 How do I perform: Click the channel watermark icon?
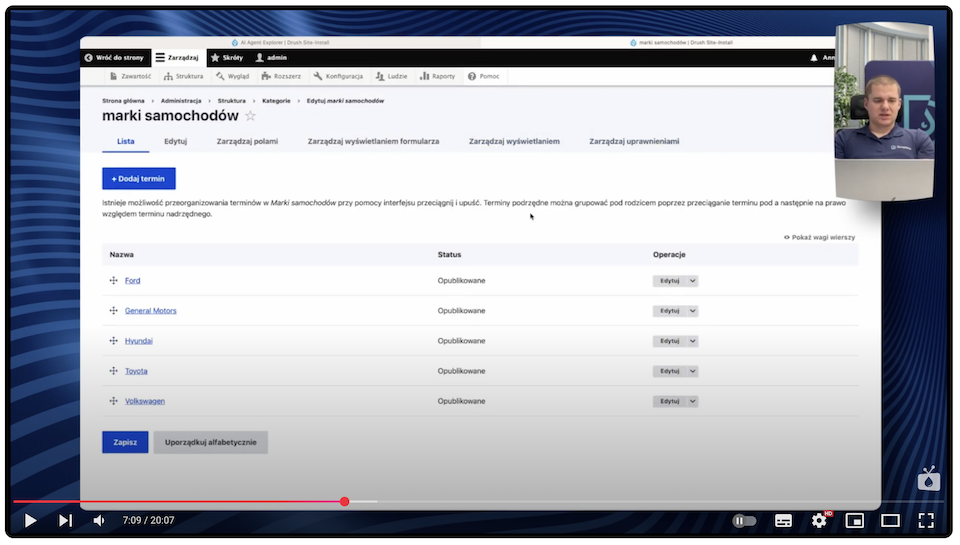pos(929,478)
